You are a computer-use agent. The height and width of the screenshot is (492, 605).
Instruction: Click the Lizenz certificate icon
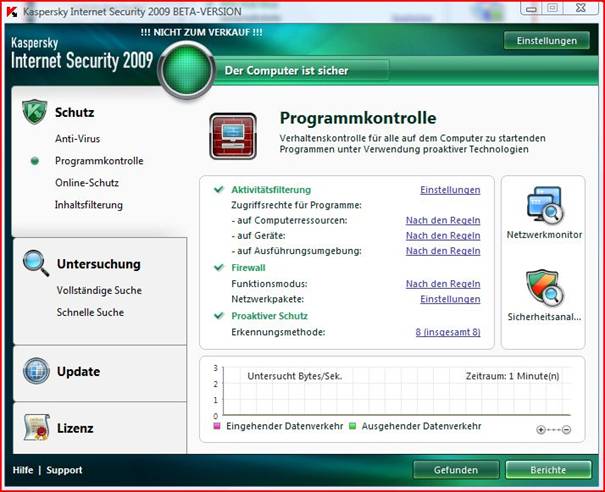click(36, 427)
